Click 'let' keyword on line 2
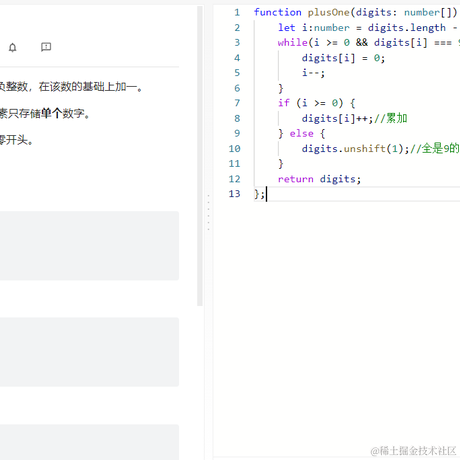460x460 pixels. tap(287, 28)
